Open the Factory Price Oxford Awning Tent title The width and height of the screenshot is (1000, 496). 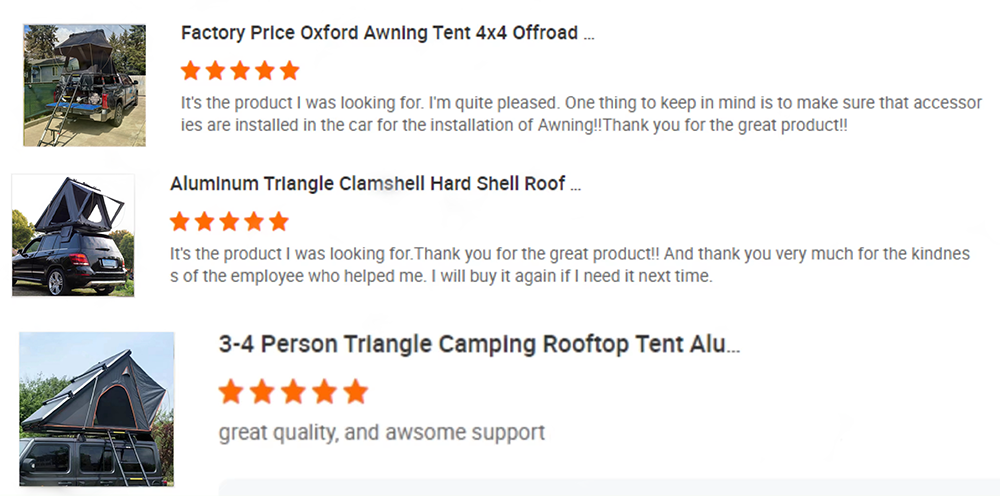click(x=388, y=33)
